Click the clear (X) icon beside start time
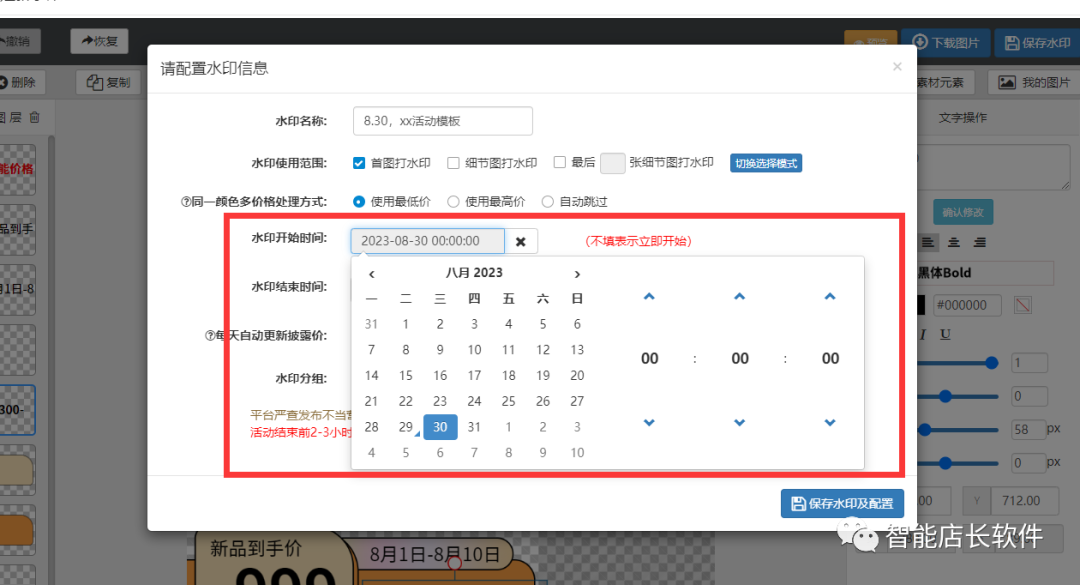1080x585 pixels. pos(520,241)
